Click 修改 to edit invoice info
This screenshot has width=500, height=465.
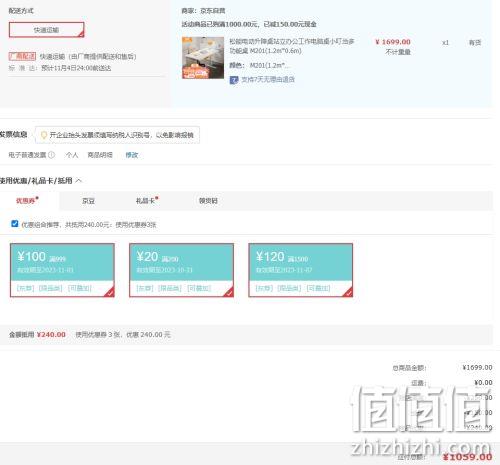click(131, 155)
